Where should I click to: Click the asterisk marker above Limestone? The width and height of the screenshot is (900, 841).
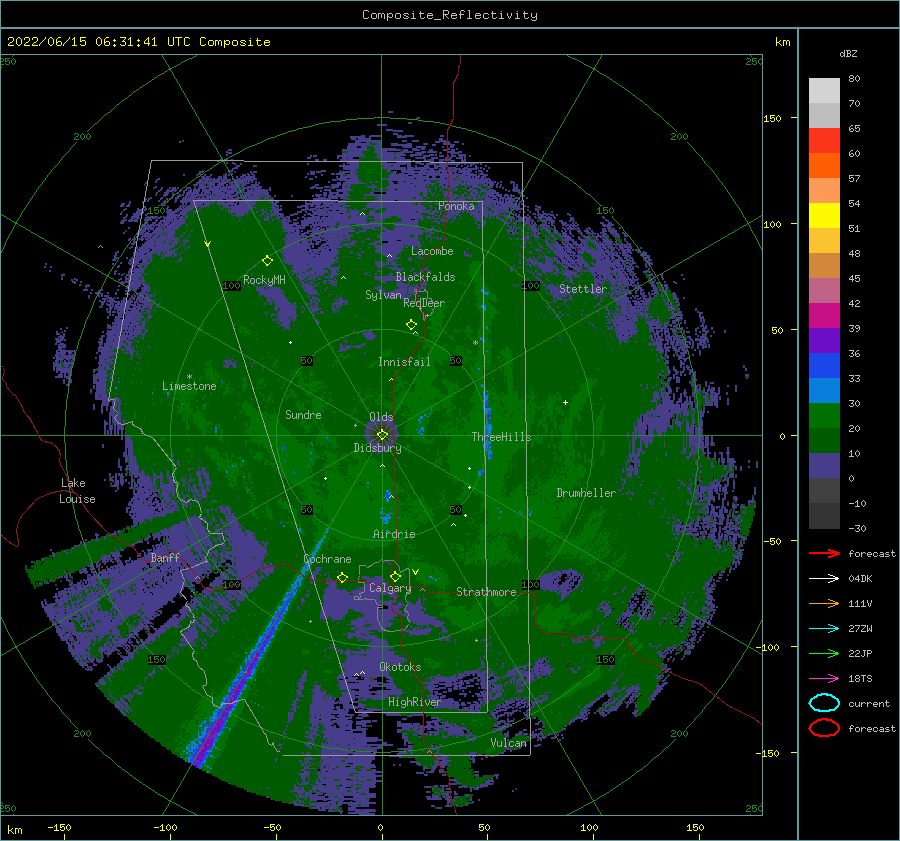coord(189,377)
